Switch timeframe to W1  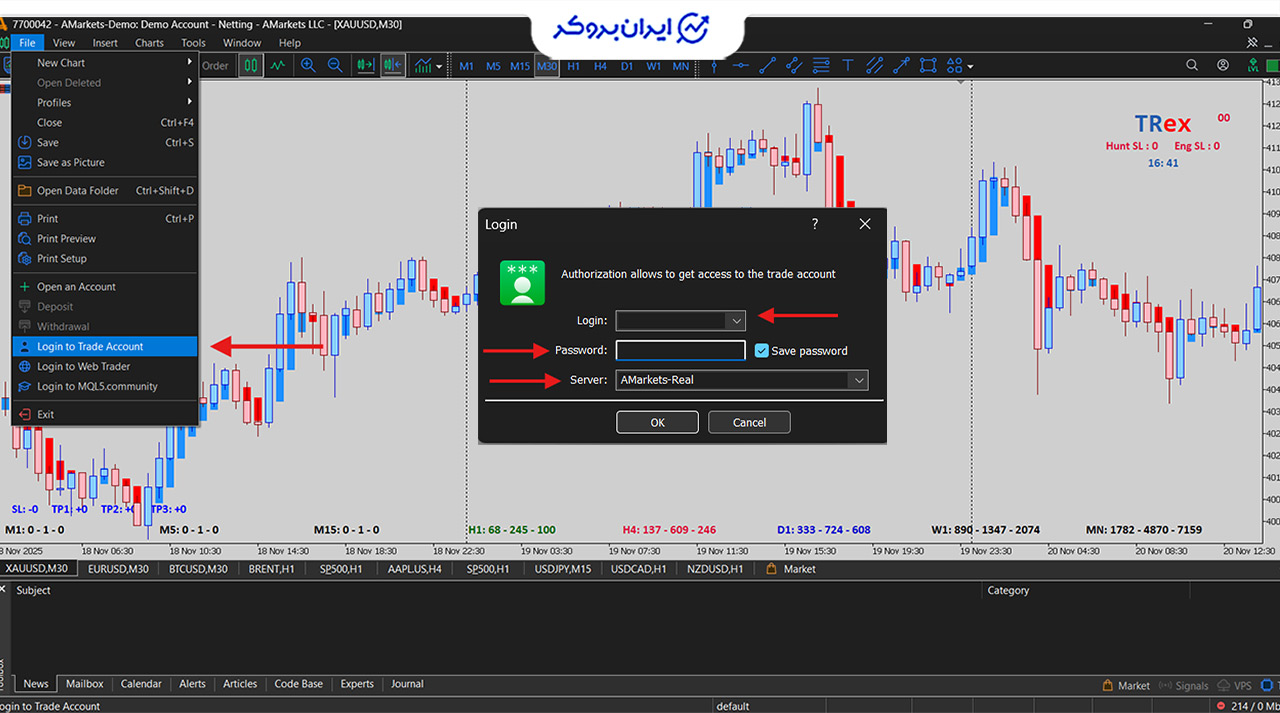tap(654, 66)
